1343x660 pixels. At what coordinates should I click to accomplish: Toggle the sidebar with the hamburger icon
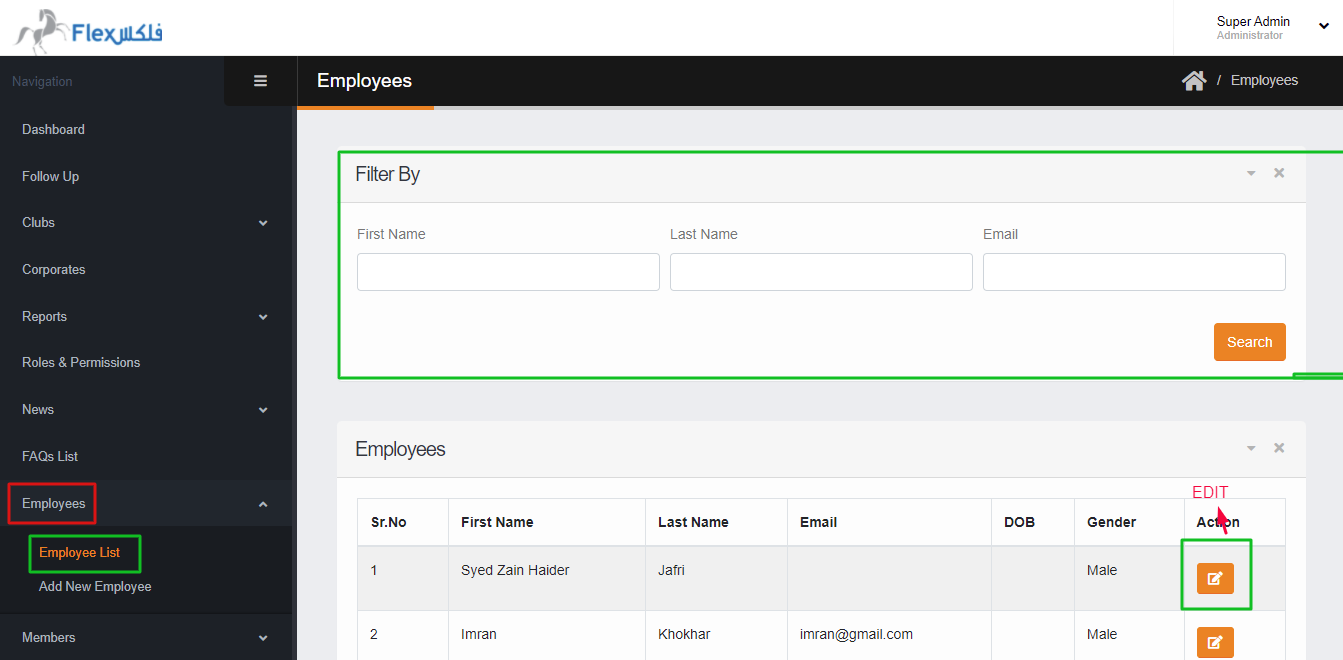pos(260,80)
